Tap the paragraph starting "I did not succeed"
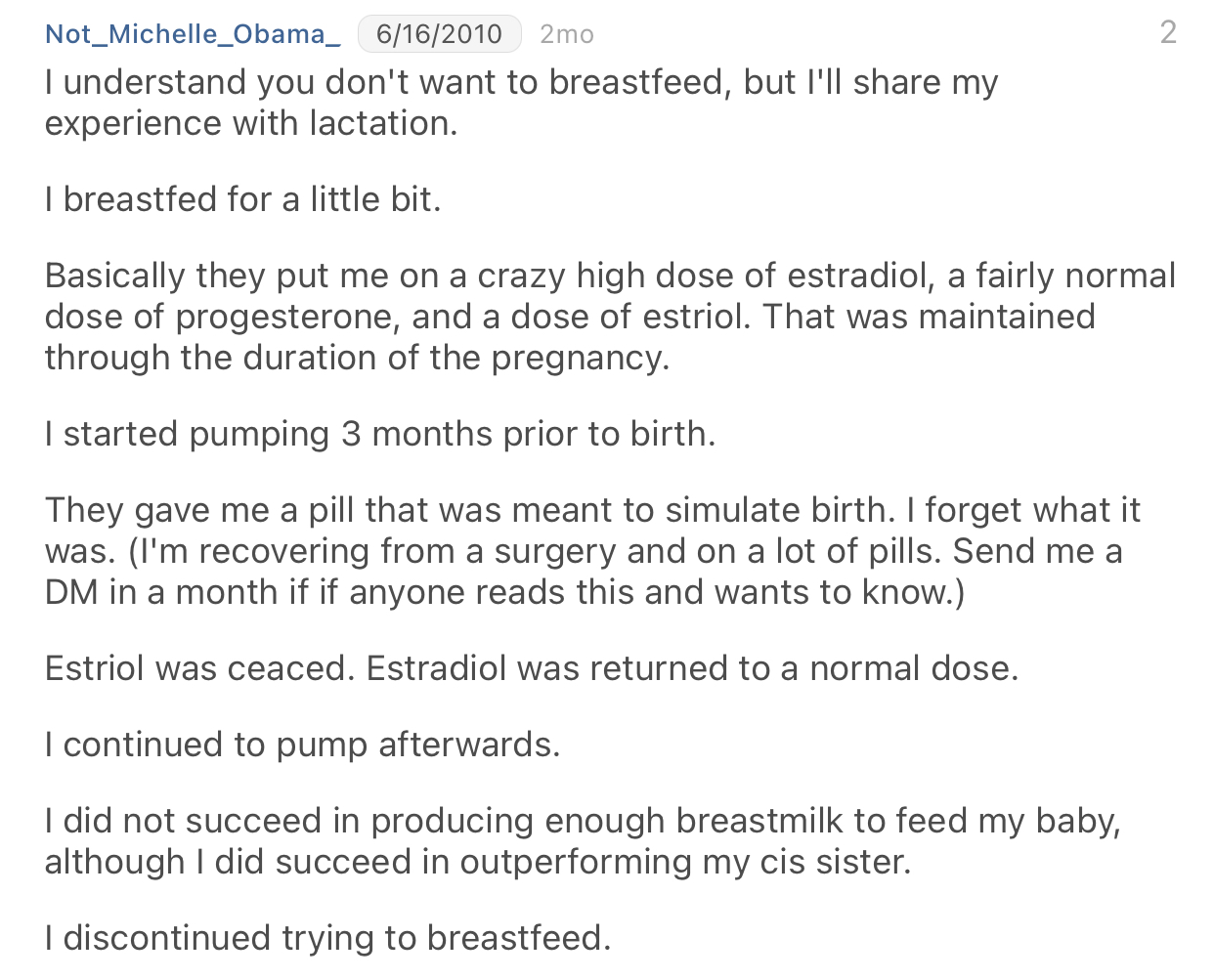 582,841
